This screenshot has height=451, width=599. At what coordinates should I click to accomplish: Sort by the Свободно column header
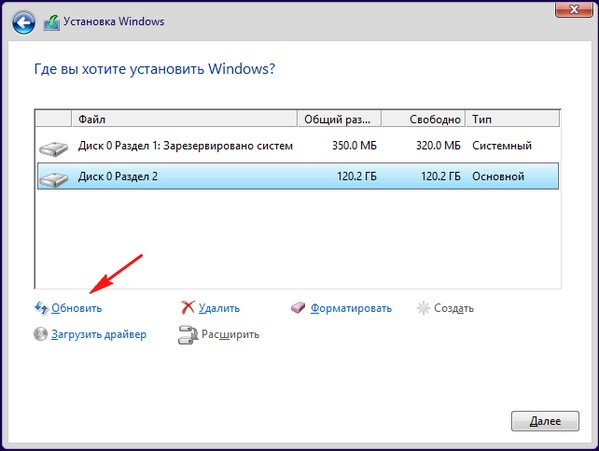pyautogui.click(x=424, y=119)
